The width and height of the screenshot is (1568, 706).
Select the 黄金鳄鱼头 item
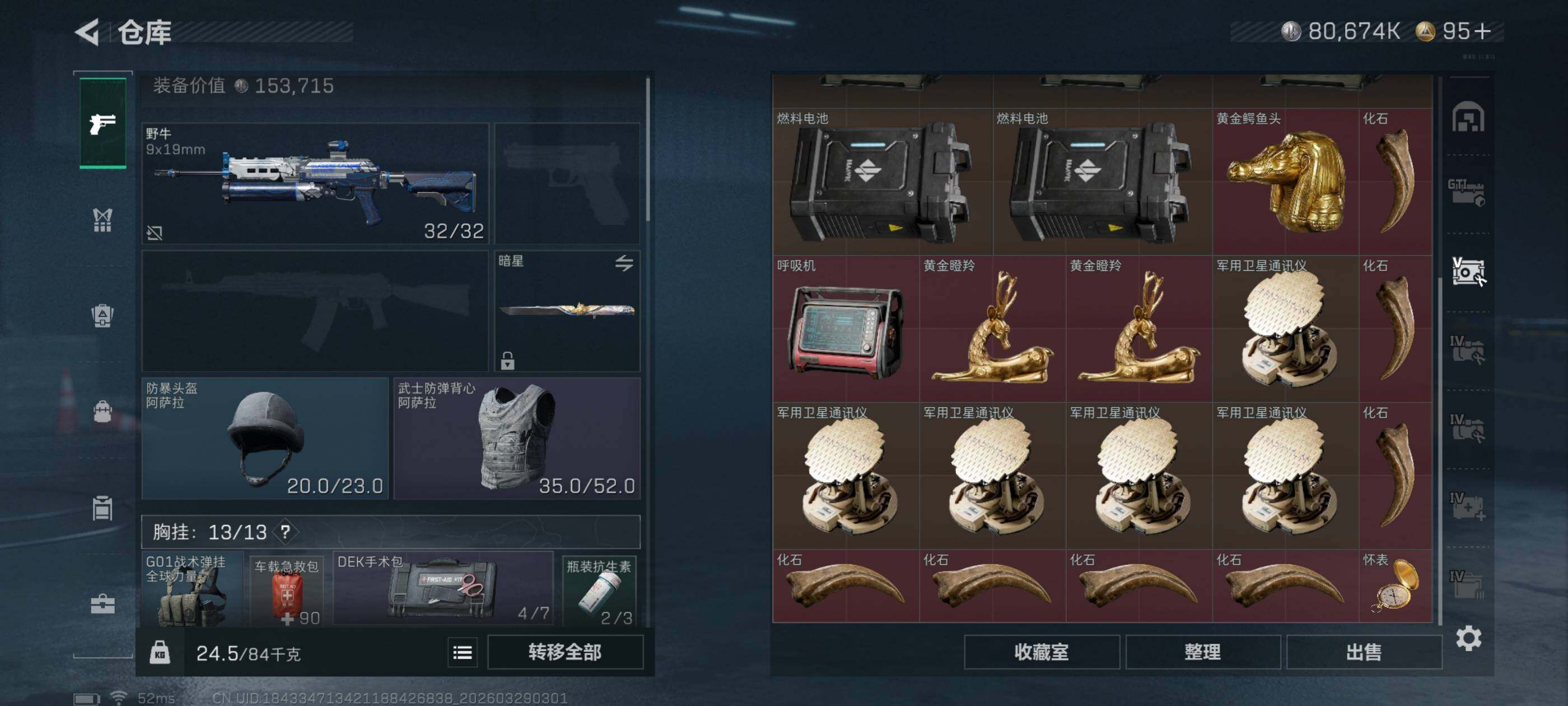[x=1286, y=182]
